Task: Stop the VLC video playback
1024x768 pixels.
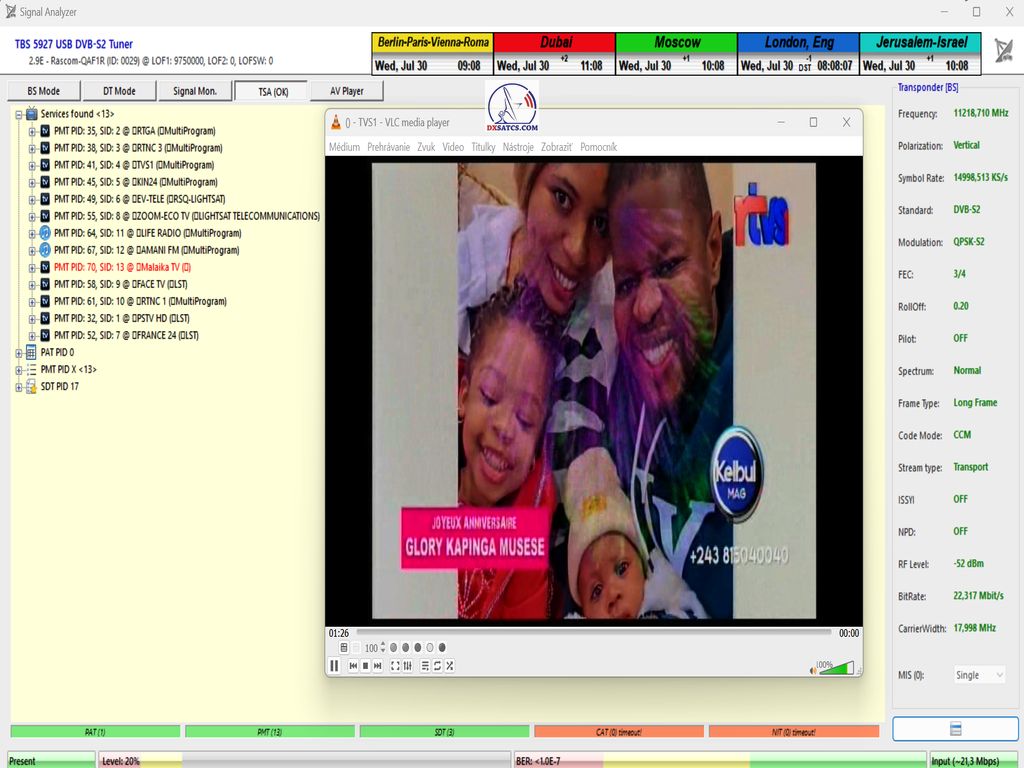Action: tap(365, 666)
